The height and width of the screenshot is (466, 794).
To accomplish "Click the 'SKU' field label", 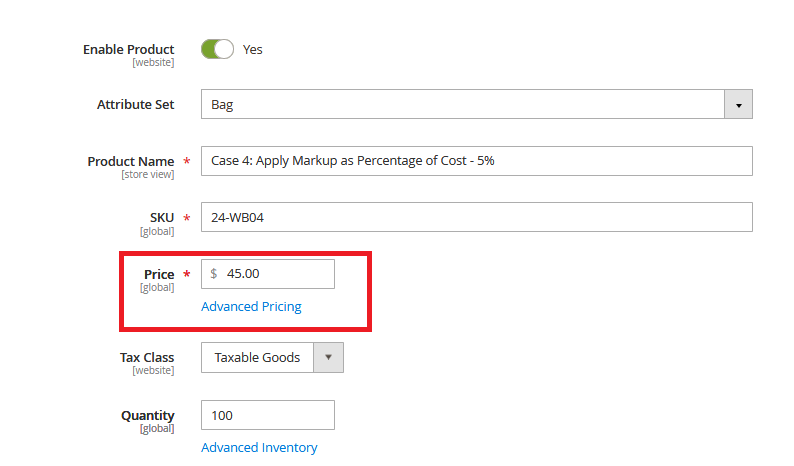I will (161, 217).
